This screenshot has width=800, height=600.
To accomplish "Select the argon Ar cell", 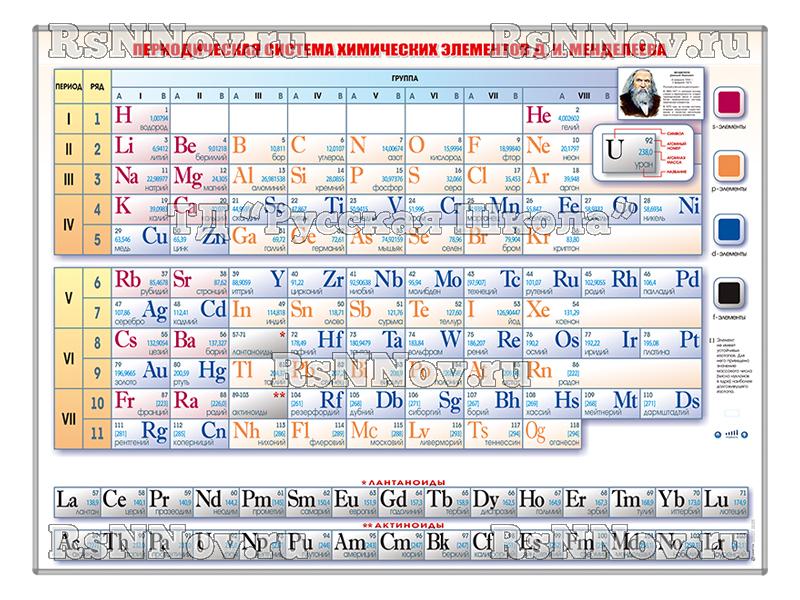I will [x=553, y=179].
